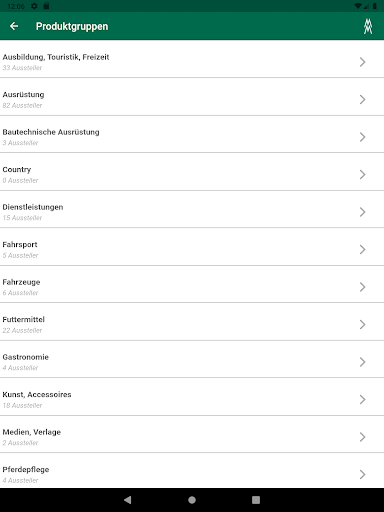Open chevron next to Medien, Verlage
384x512 pixels.
pyautogui.click(x=363, y=437)
